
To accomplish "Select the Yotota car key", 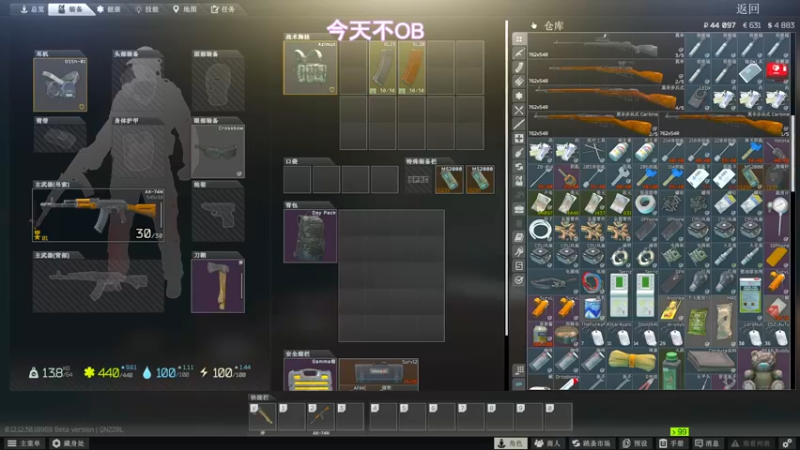I will click(x=777, y=152).
